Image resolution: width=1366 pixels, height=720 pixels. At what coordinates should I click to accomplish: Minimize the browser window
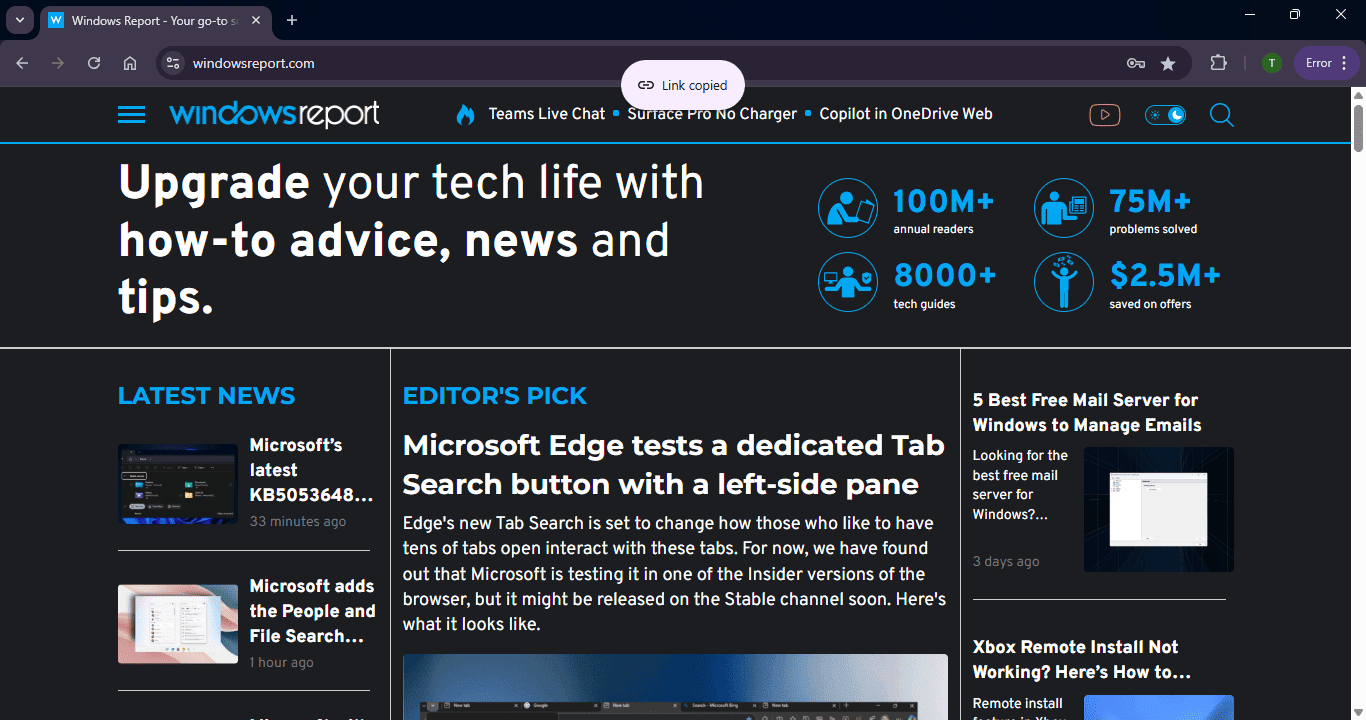point(1250,14)
